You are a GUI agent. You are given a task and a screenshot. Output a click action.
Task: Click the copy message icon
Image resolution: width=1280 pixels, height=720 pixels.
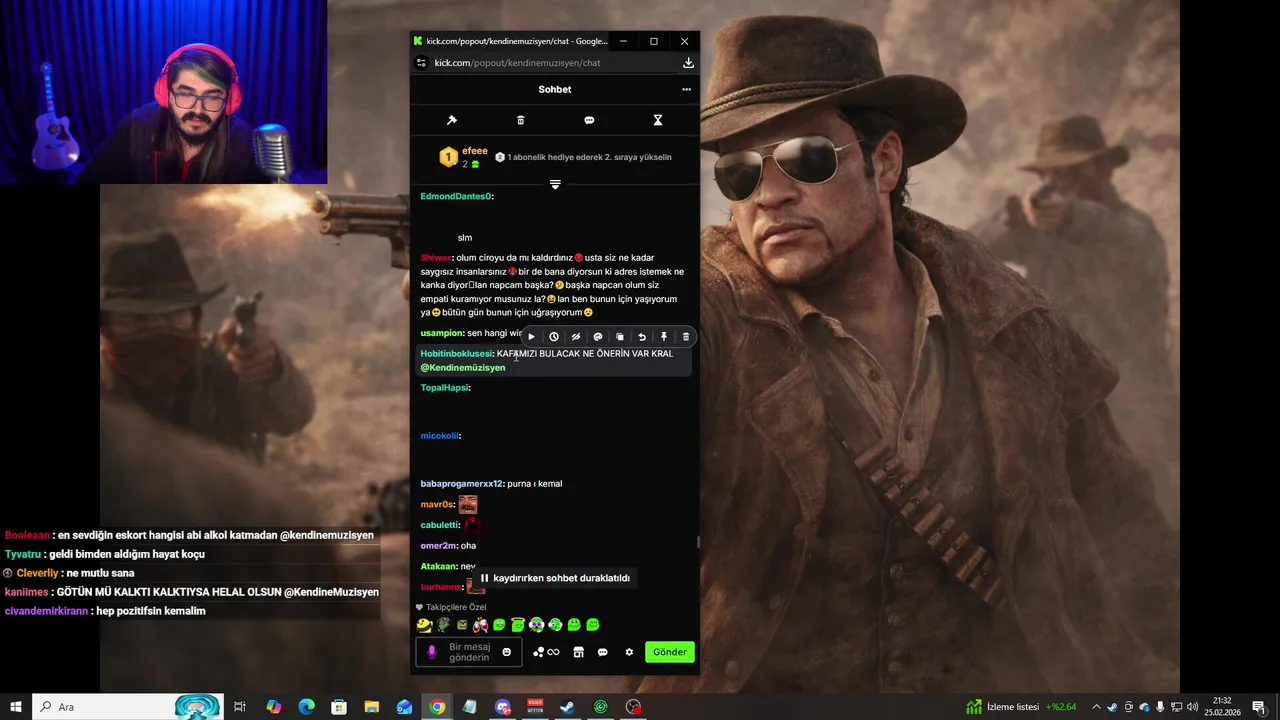(619, 337)
